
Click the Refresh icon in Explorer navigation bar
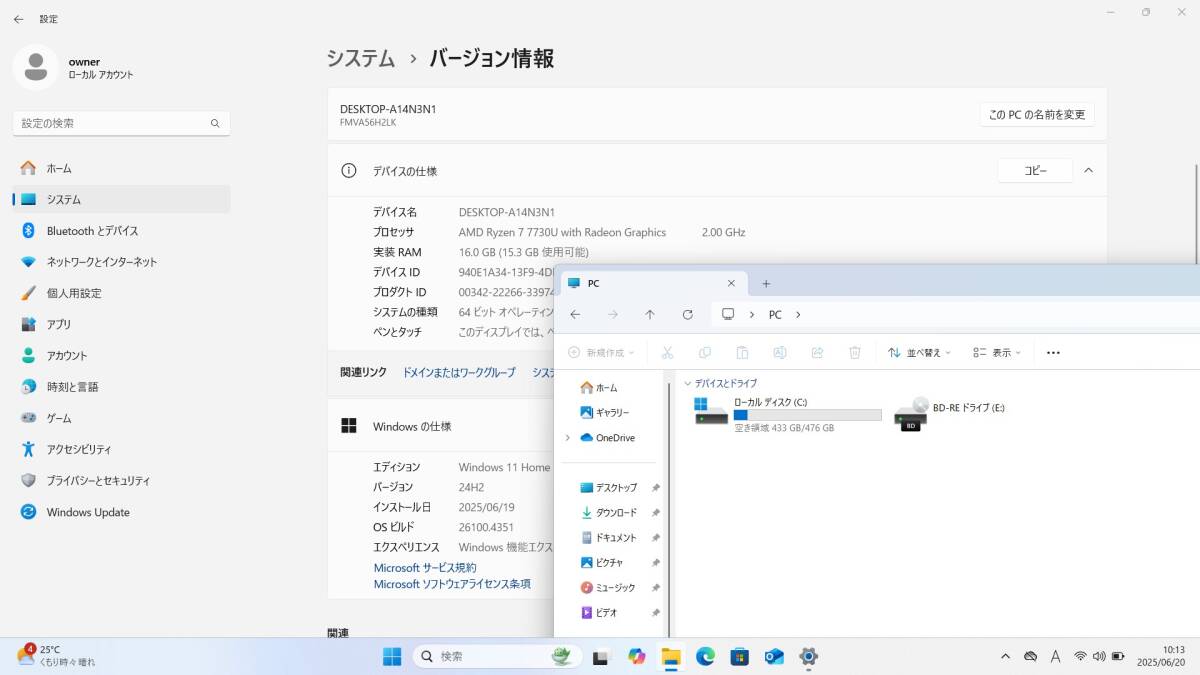[688, 314]
